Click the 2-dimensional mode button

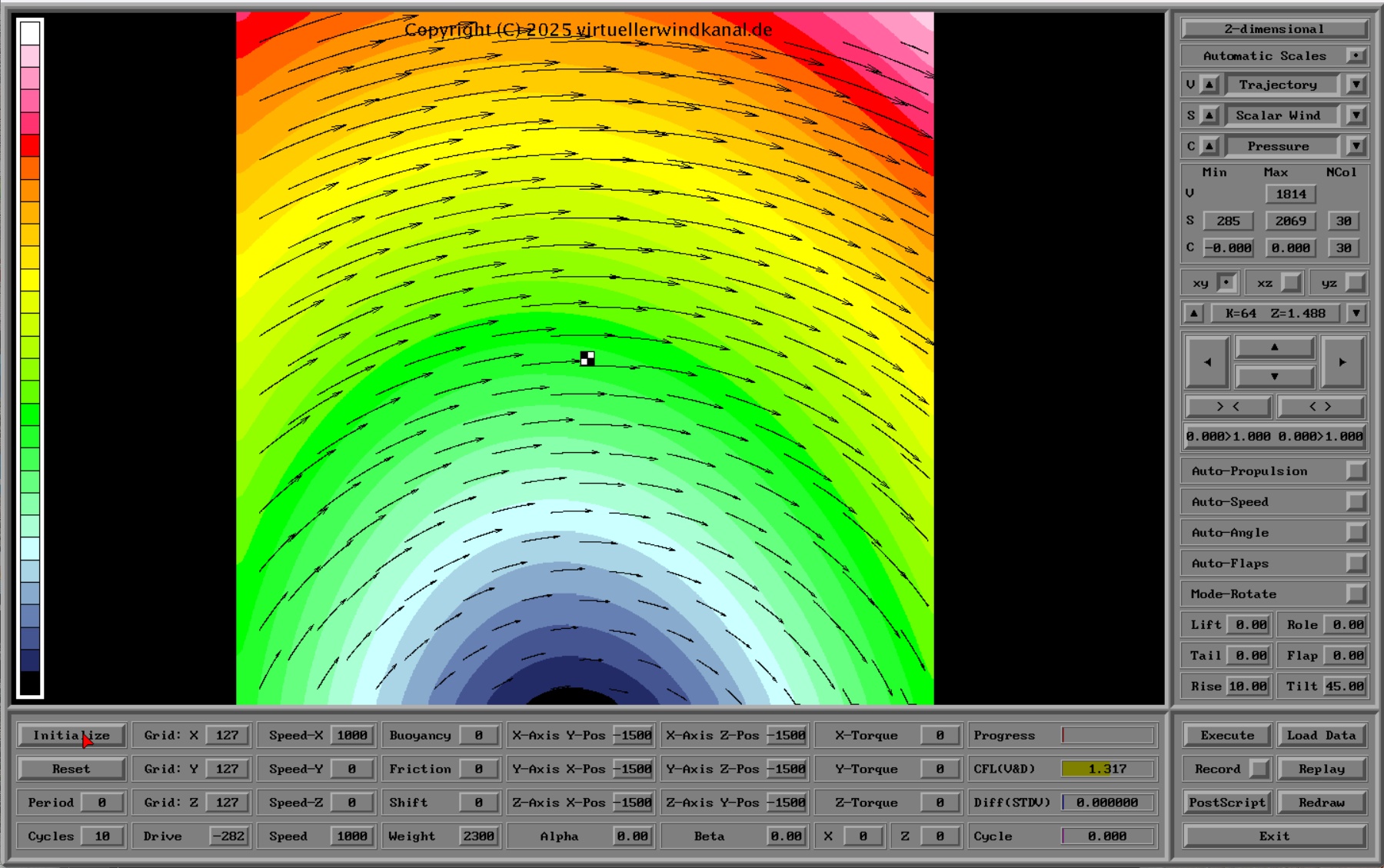click(x=1274, y=28)
